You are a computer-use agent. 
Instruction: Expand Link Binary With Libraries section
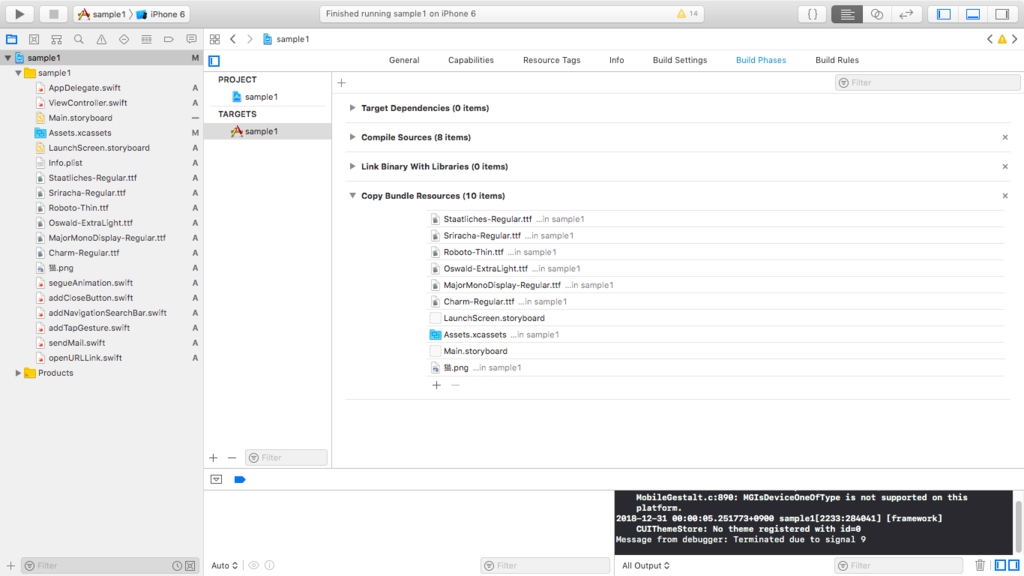(x=353, y=167)
